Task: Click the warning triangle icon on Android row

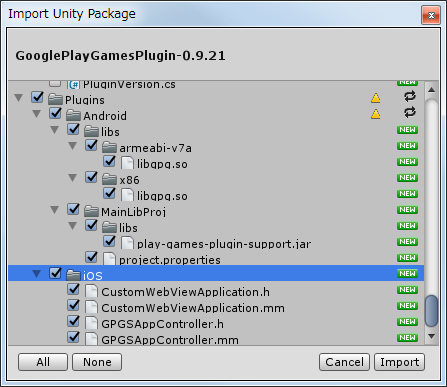Action: 376,114
